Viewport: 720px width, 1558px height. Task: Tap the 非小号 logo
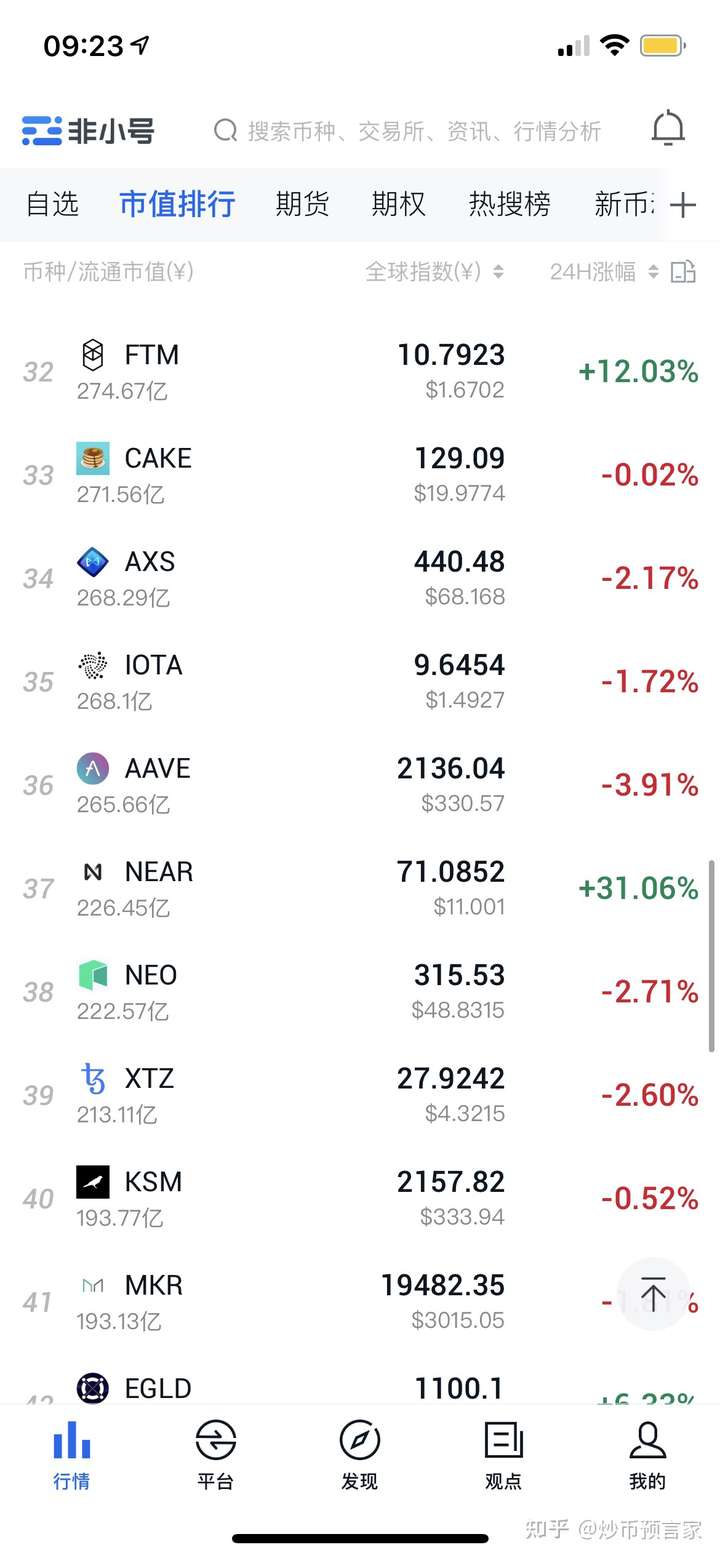[x=89, y=131]
